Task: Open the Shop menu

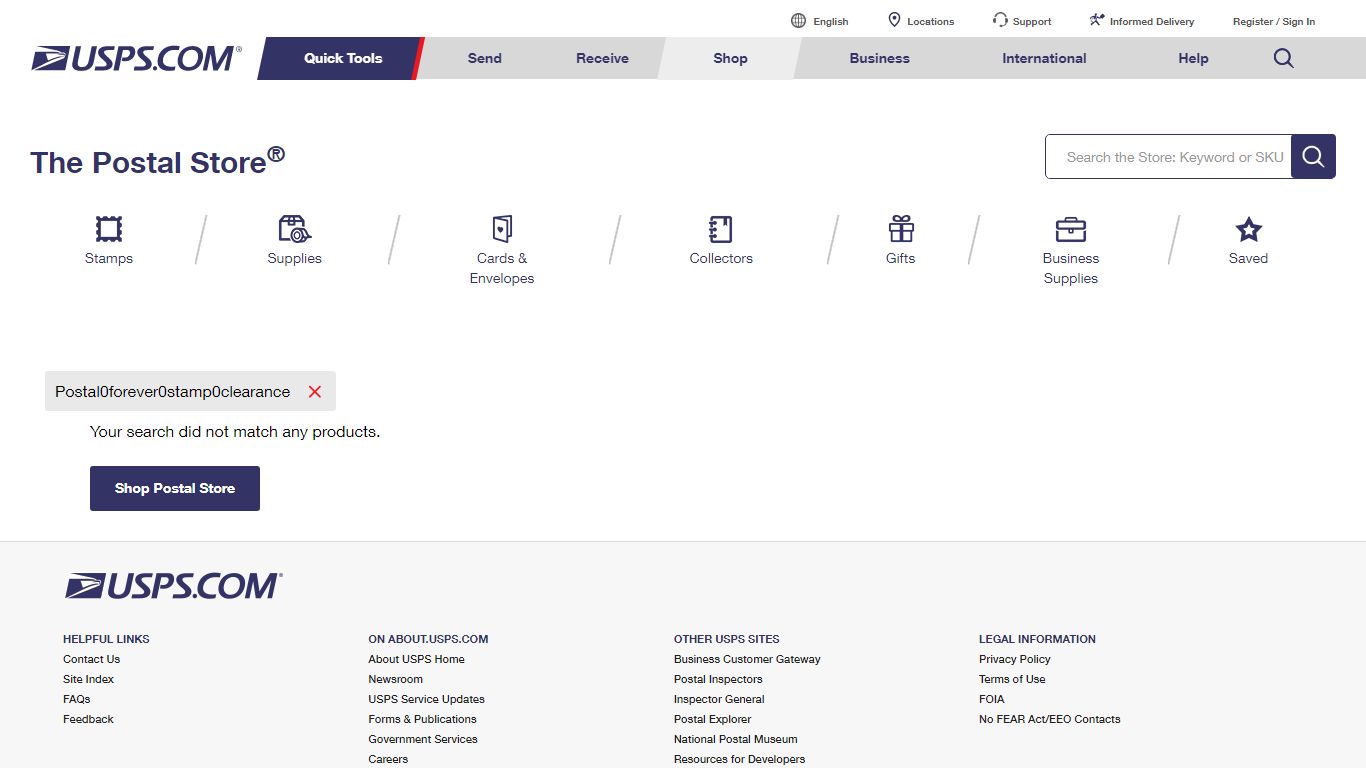Action: click(x=730, y=58)
